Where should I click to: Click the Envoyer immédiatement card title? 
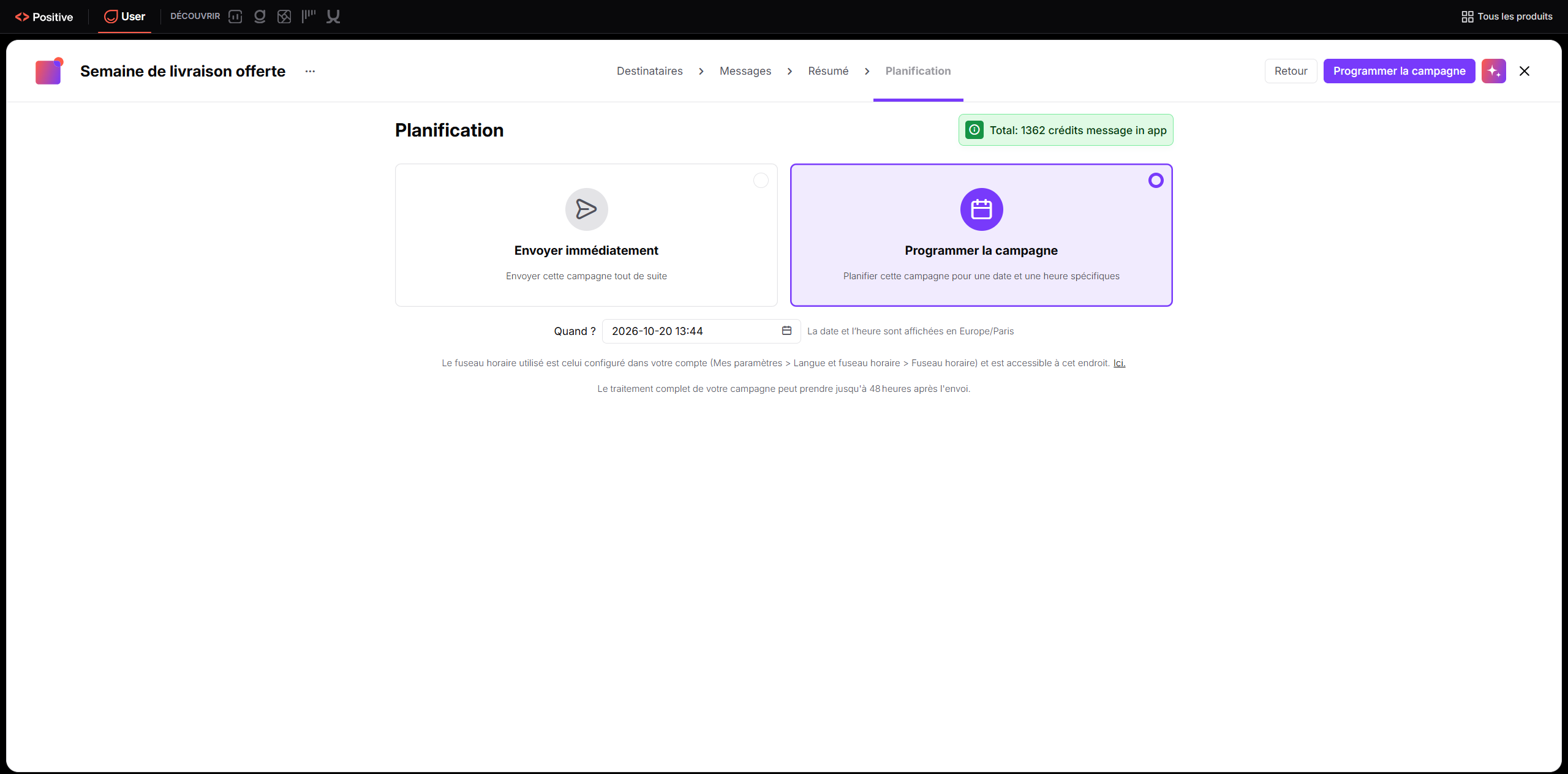point(586,250)
